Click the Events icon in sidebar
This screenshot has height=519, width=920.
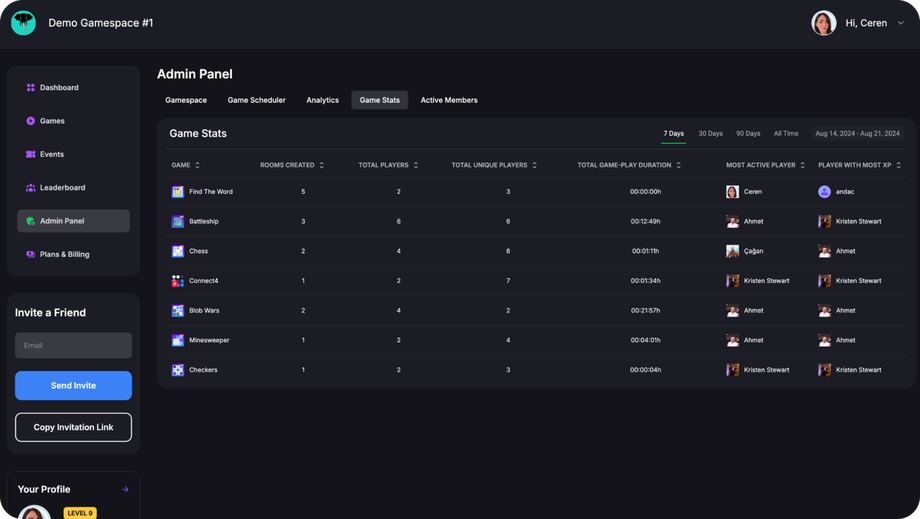click(x=31, y=154)
